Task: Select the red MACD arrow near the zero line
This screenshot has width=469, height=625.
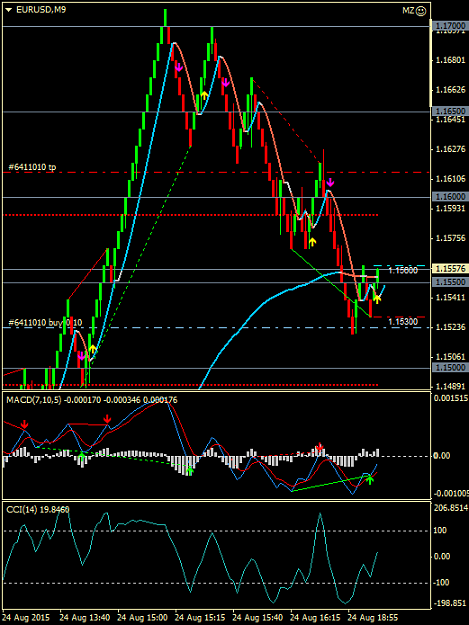Action: click(320, 447)
